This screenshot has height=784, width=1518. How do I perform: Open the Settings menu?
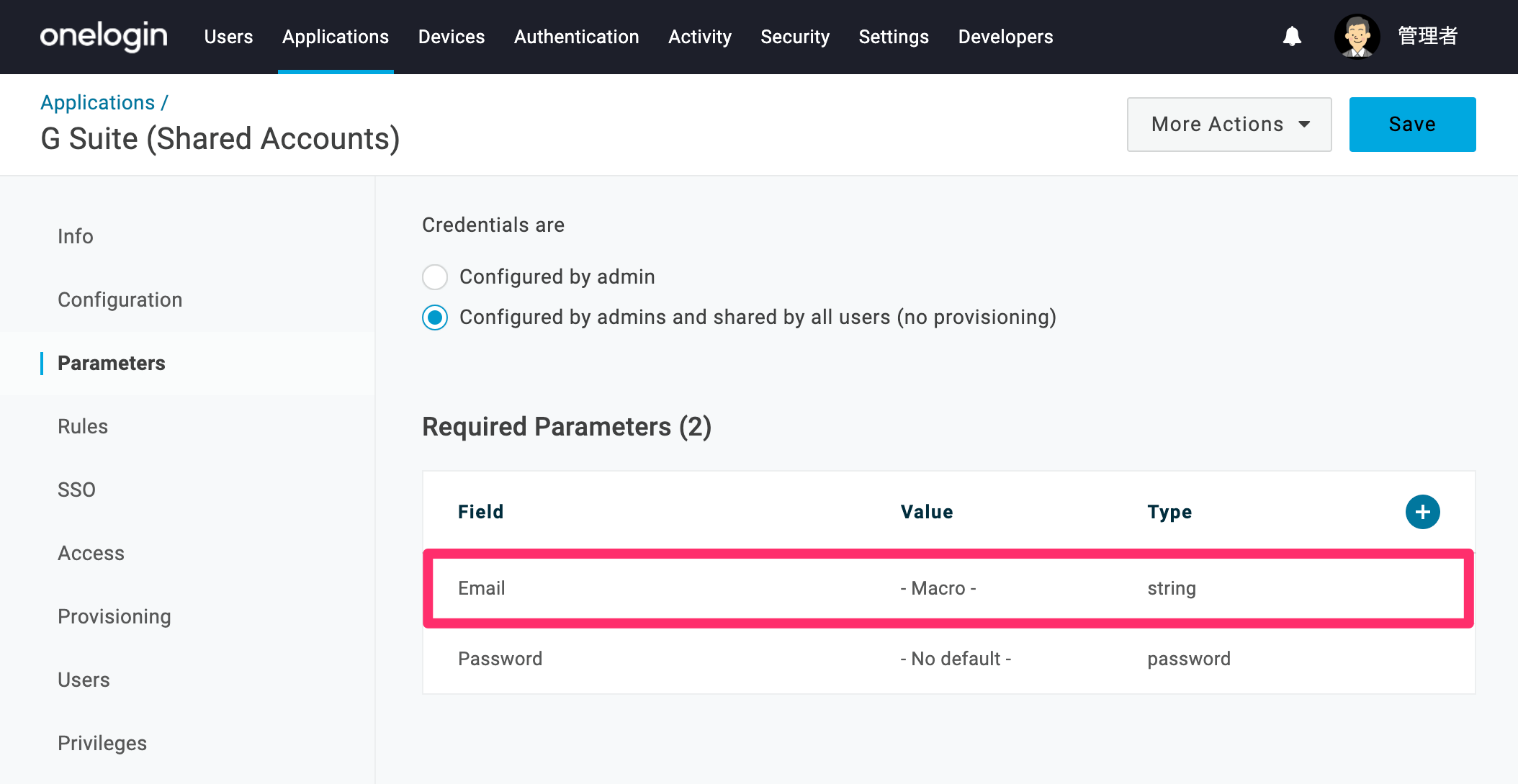pyautogui.click(x=894, y=37)
